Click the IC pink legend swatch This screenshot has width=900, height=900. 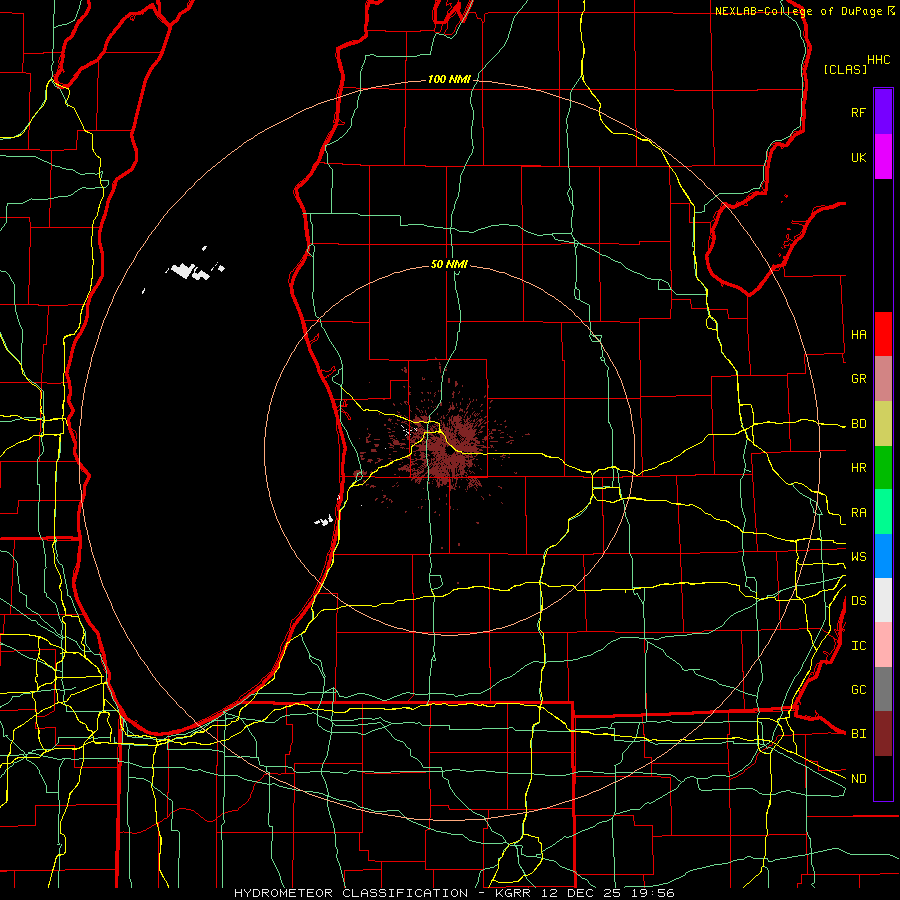coord(883,645)
